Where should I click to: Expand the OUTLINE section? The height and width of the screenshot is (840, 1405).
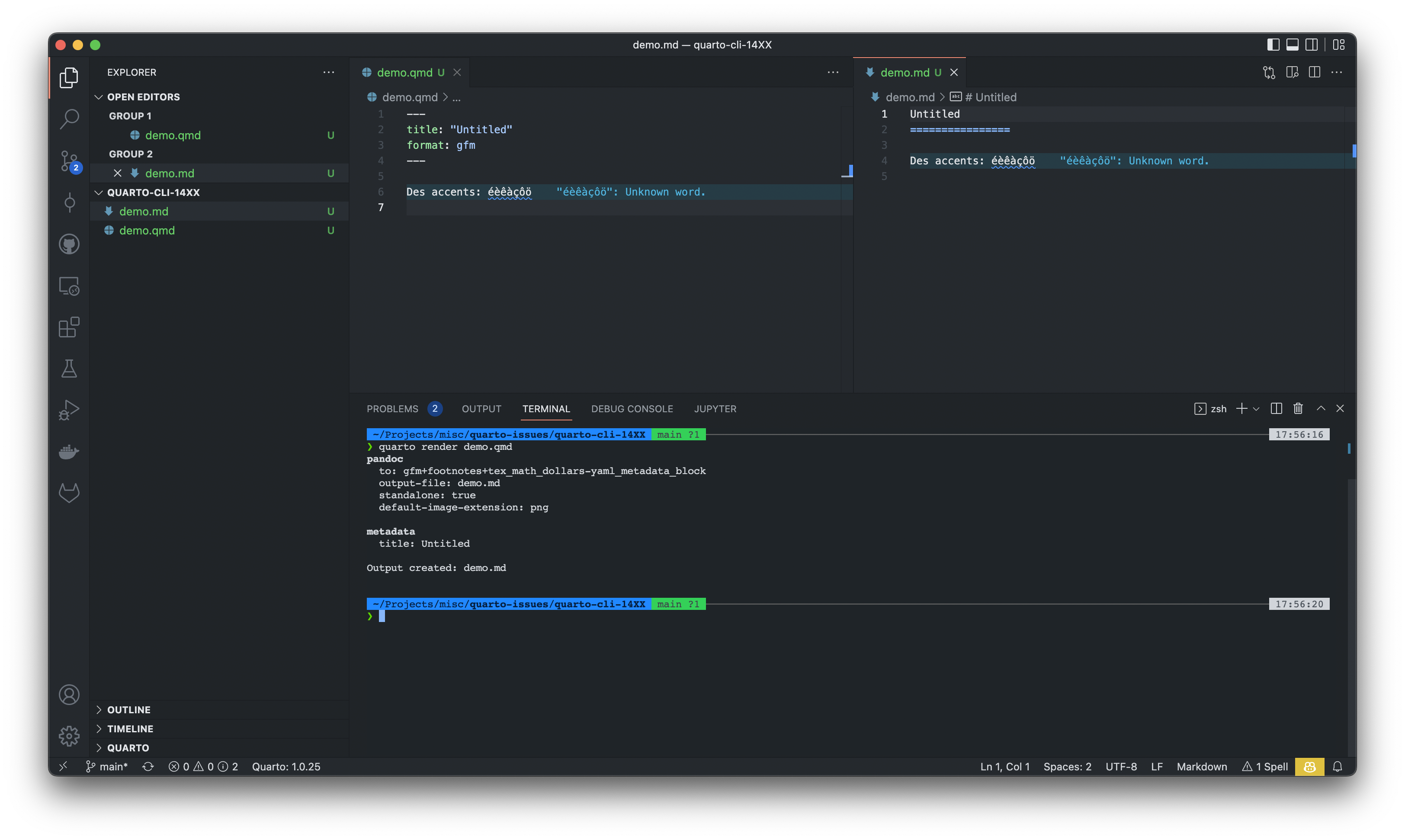[x=128, y=709]
